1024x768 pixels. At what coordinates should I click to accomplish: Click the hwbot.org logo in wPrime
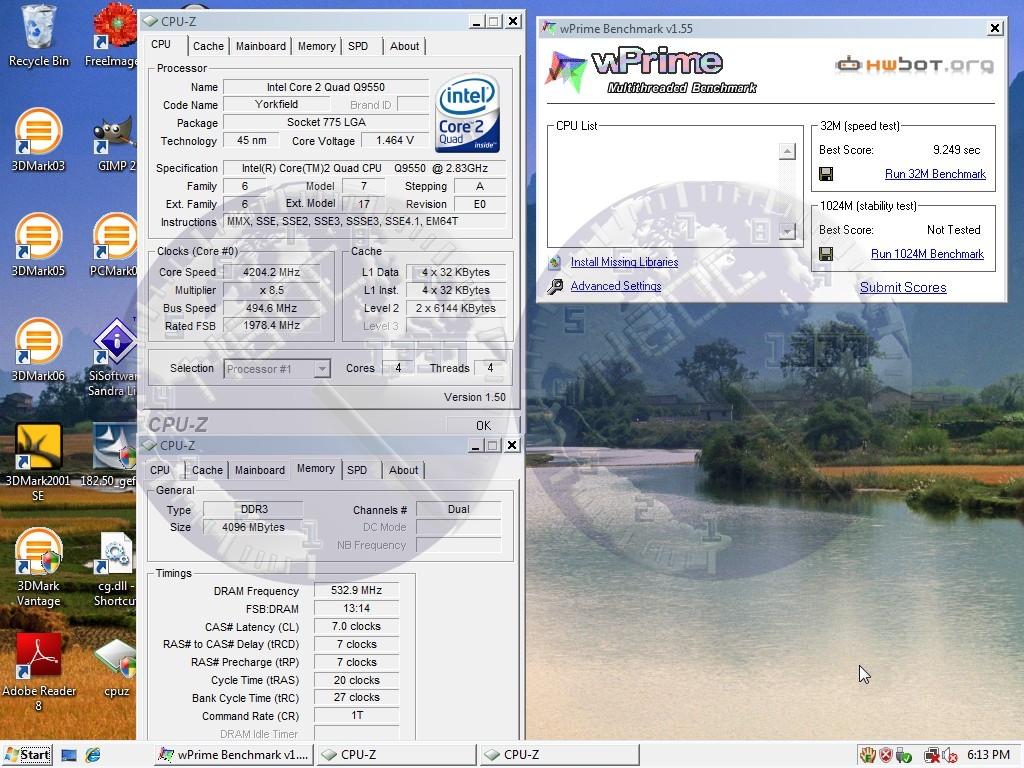click(914, 65)
